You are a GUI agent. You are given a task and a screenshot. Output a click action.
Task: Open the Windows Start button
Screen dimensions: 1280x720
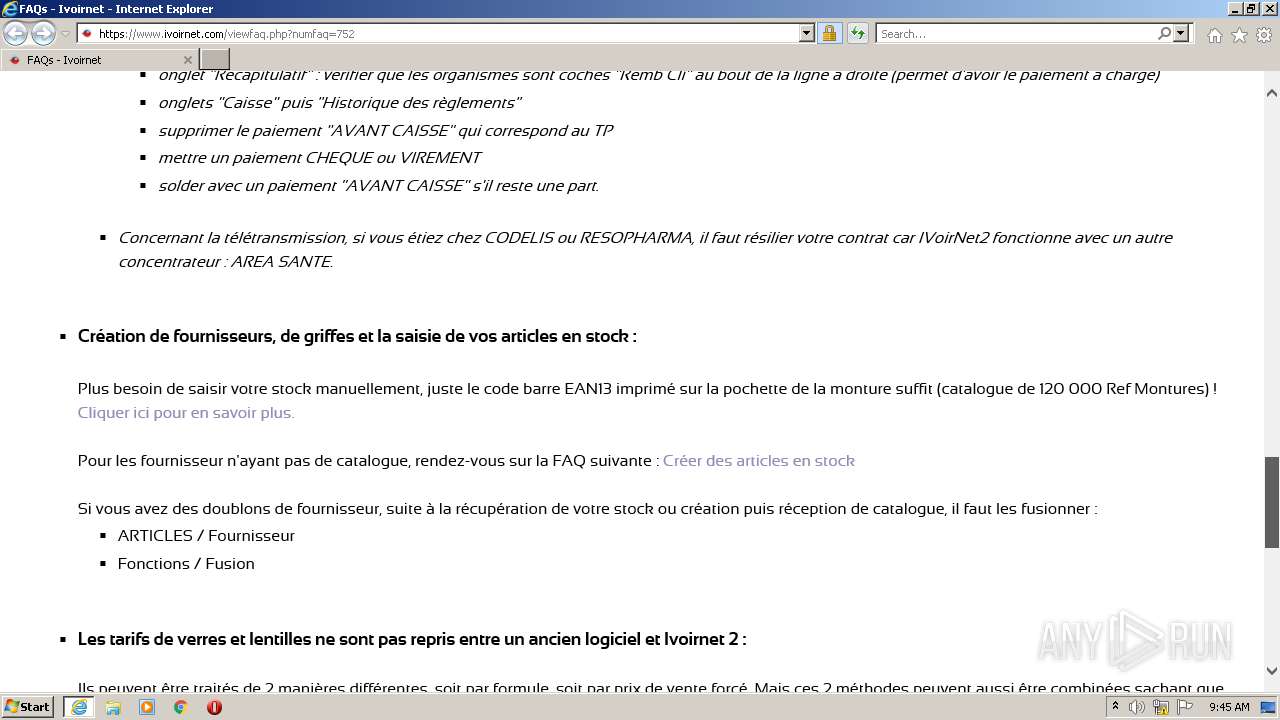coord(28,707)
